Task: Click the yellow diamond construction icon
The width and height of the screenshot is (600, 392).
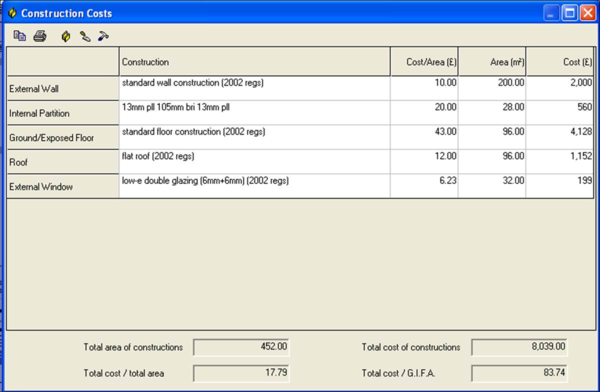Action: tap(66, 36)
